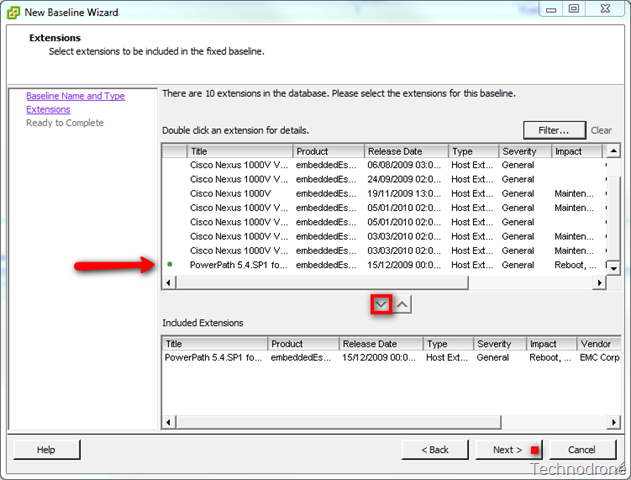Maximize the New Baseline Wizard window

tap(574, 9)
